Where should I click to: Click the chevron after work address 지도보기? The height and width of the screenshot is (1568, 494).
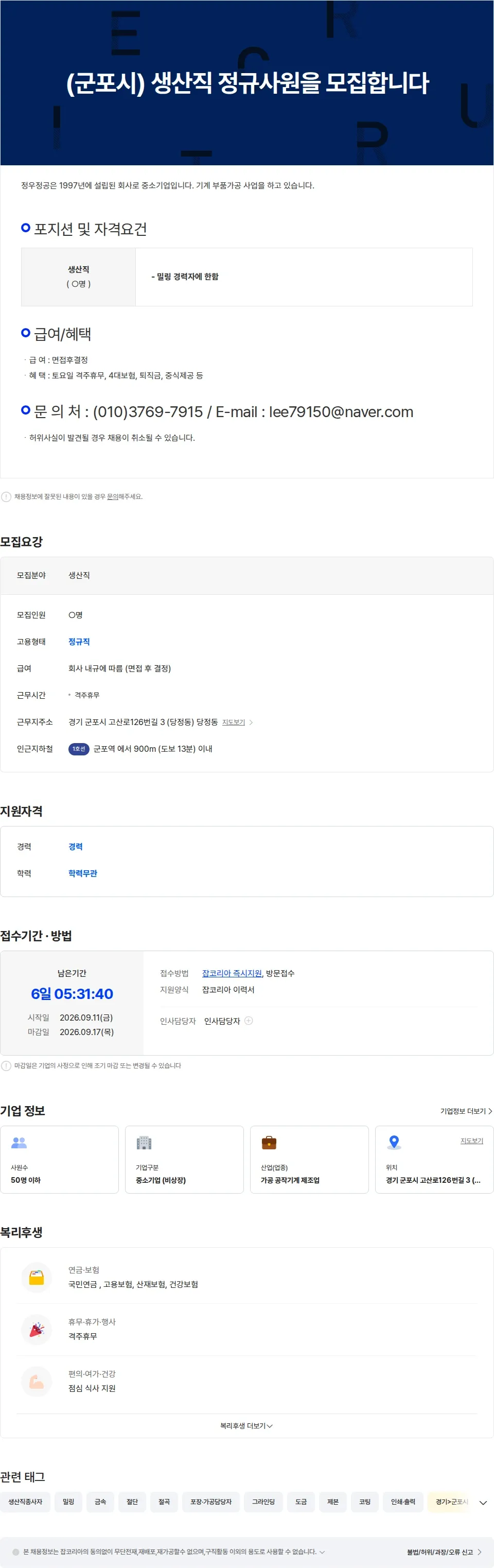coord(251,722)
